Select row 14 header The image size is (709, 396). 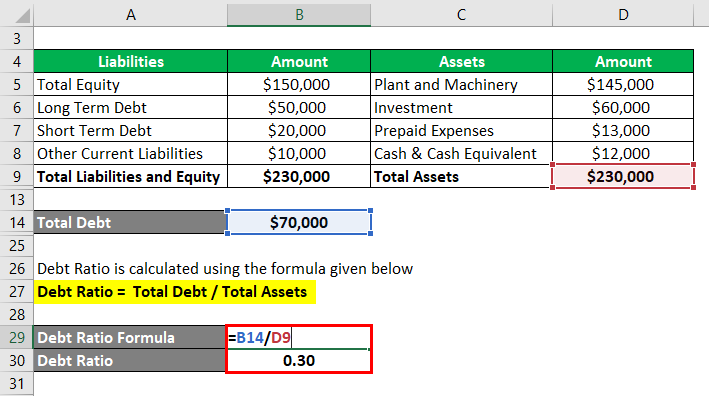click(x=17, y=222)
